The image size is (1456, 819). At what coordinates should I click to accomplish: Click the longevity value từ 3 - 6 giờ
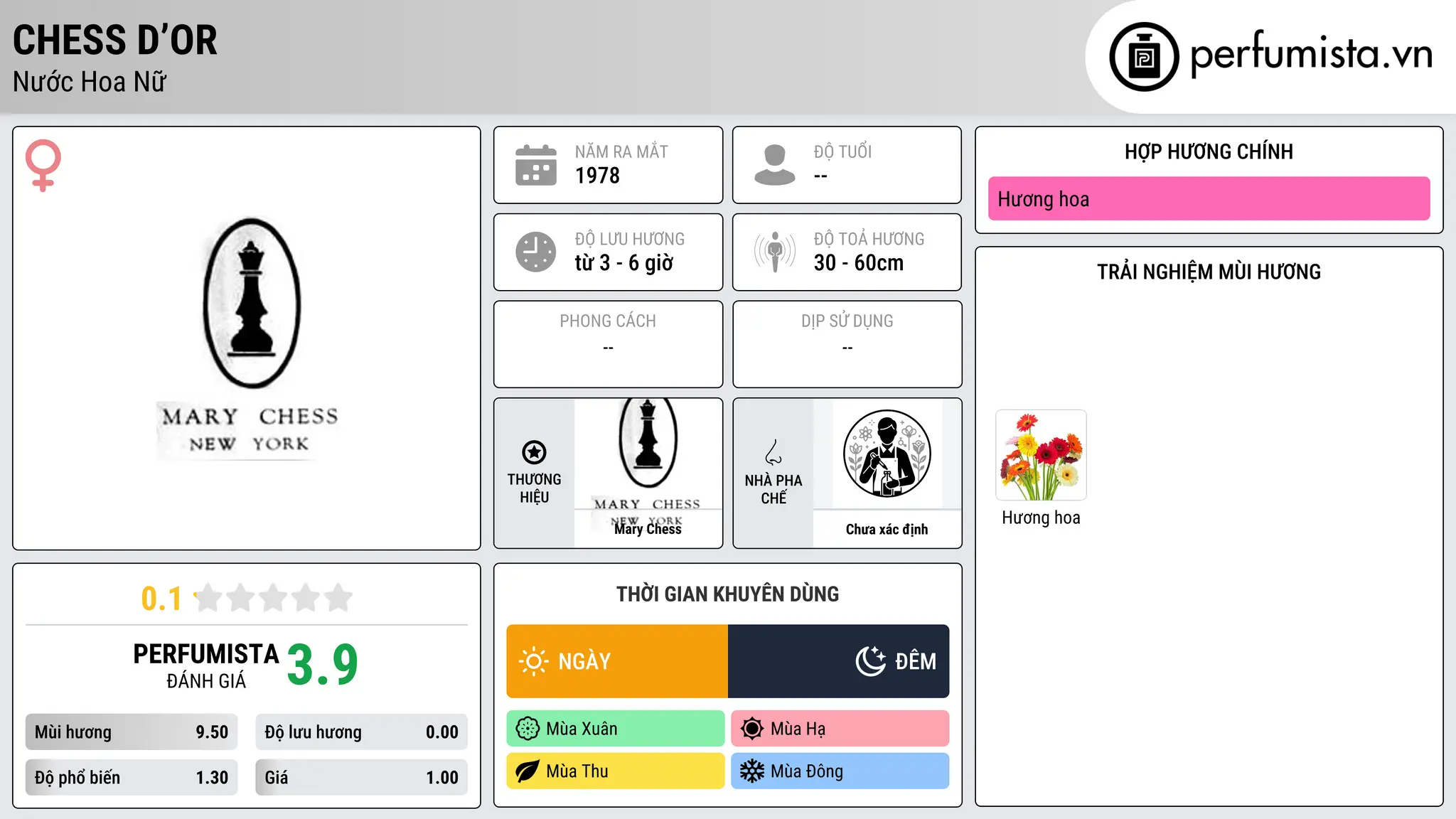tap(624, 263)
